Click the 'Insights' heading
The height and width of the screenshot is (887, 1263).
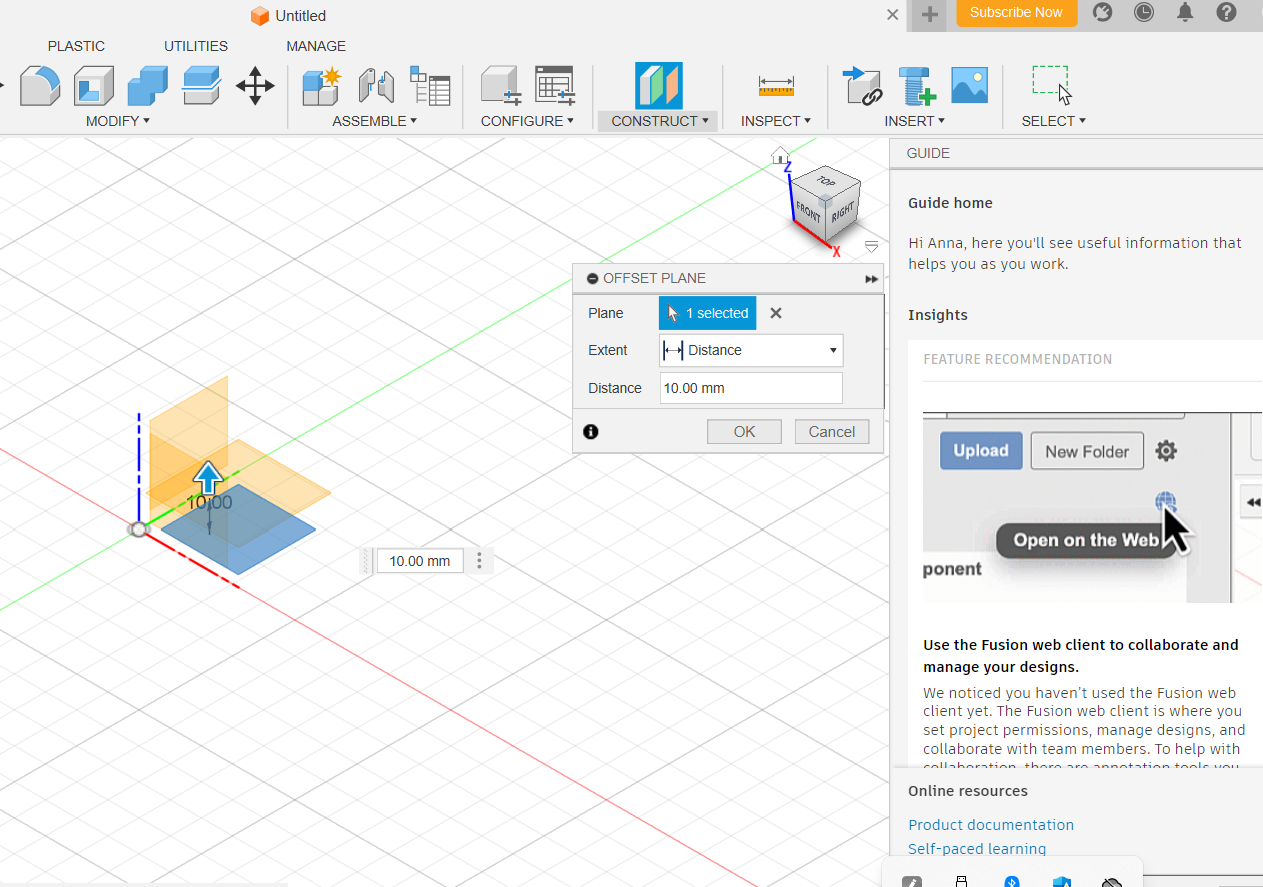[938, 315]
